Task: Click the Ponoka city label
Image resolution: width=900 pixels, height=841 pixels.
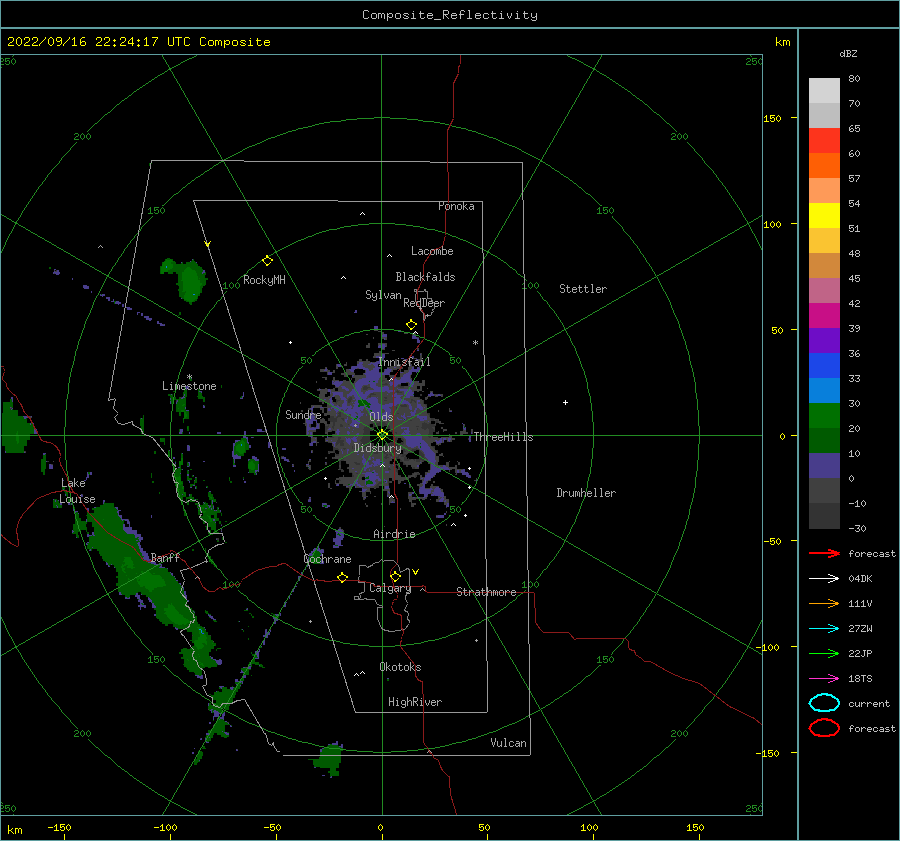Action: click(456, 206)
